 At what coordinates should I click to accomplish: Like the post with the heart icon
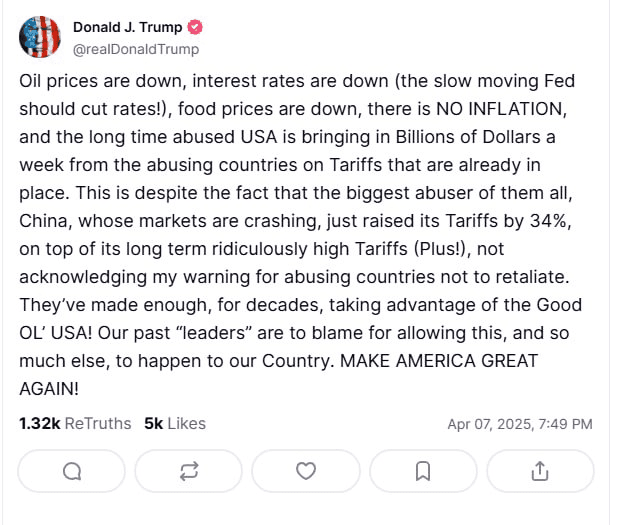pos(306,470)
